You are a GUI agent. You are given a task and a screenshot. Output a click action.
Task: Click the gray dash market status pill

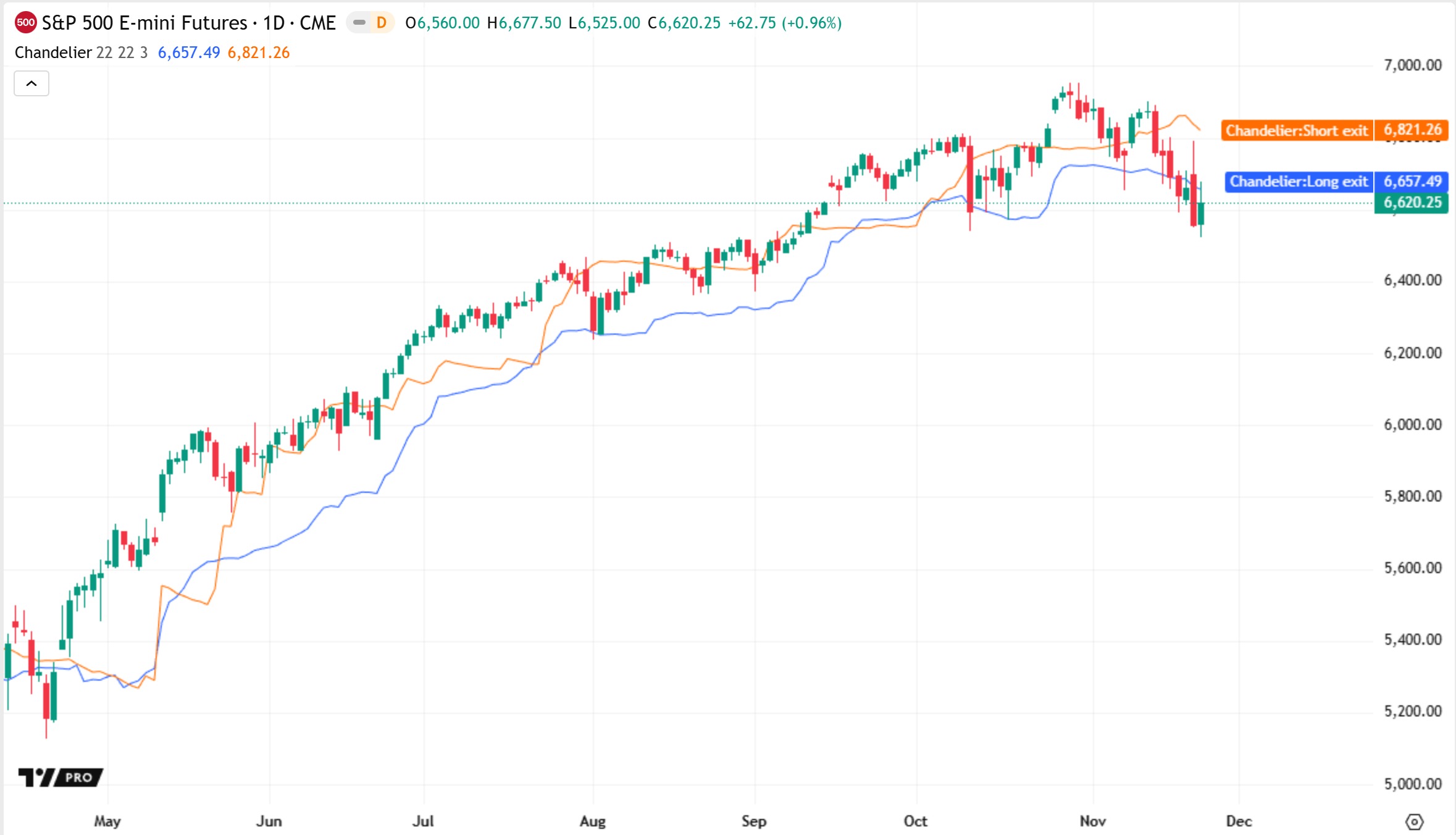359,23
